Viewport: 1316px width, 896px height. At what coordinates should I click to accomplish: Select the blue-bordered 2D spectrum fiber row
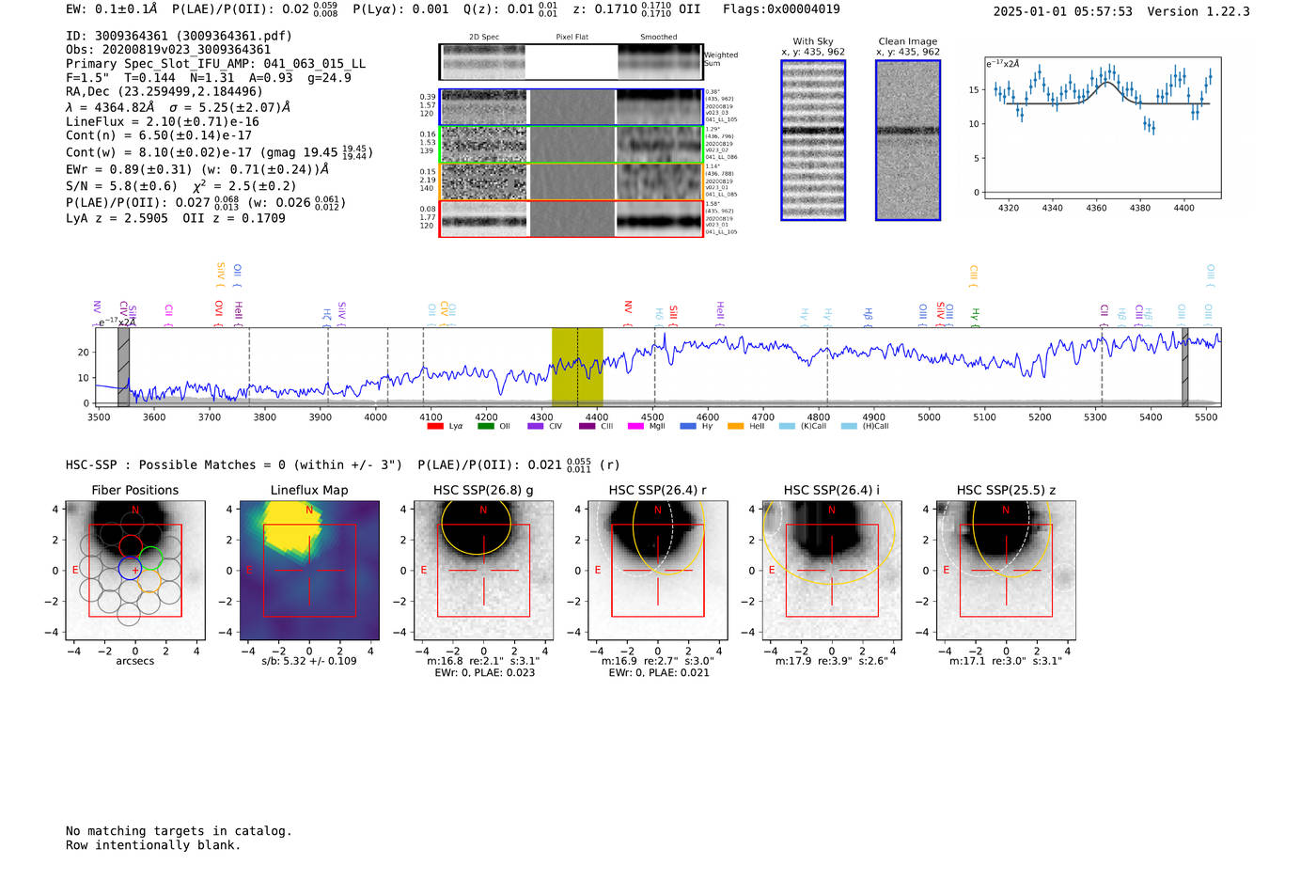571,107
